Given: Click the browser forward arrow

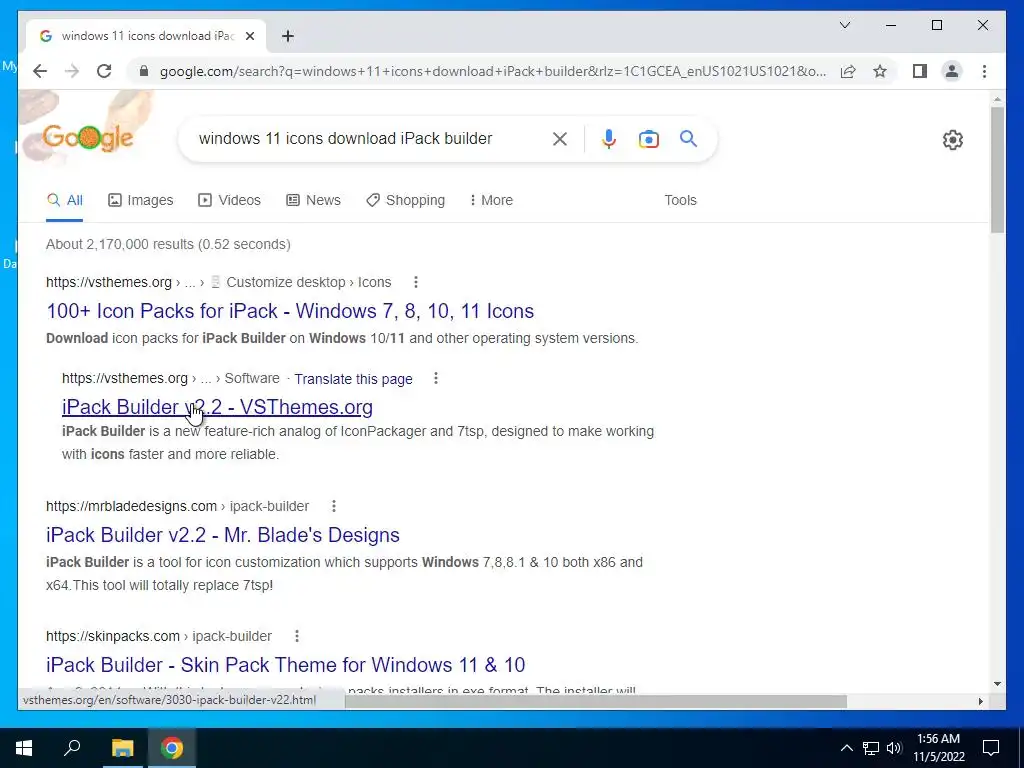Looking at the screenshot, I should [x=72, y=71].
